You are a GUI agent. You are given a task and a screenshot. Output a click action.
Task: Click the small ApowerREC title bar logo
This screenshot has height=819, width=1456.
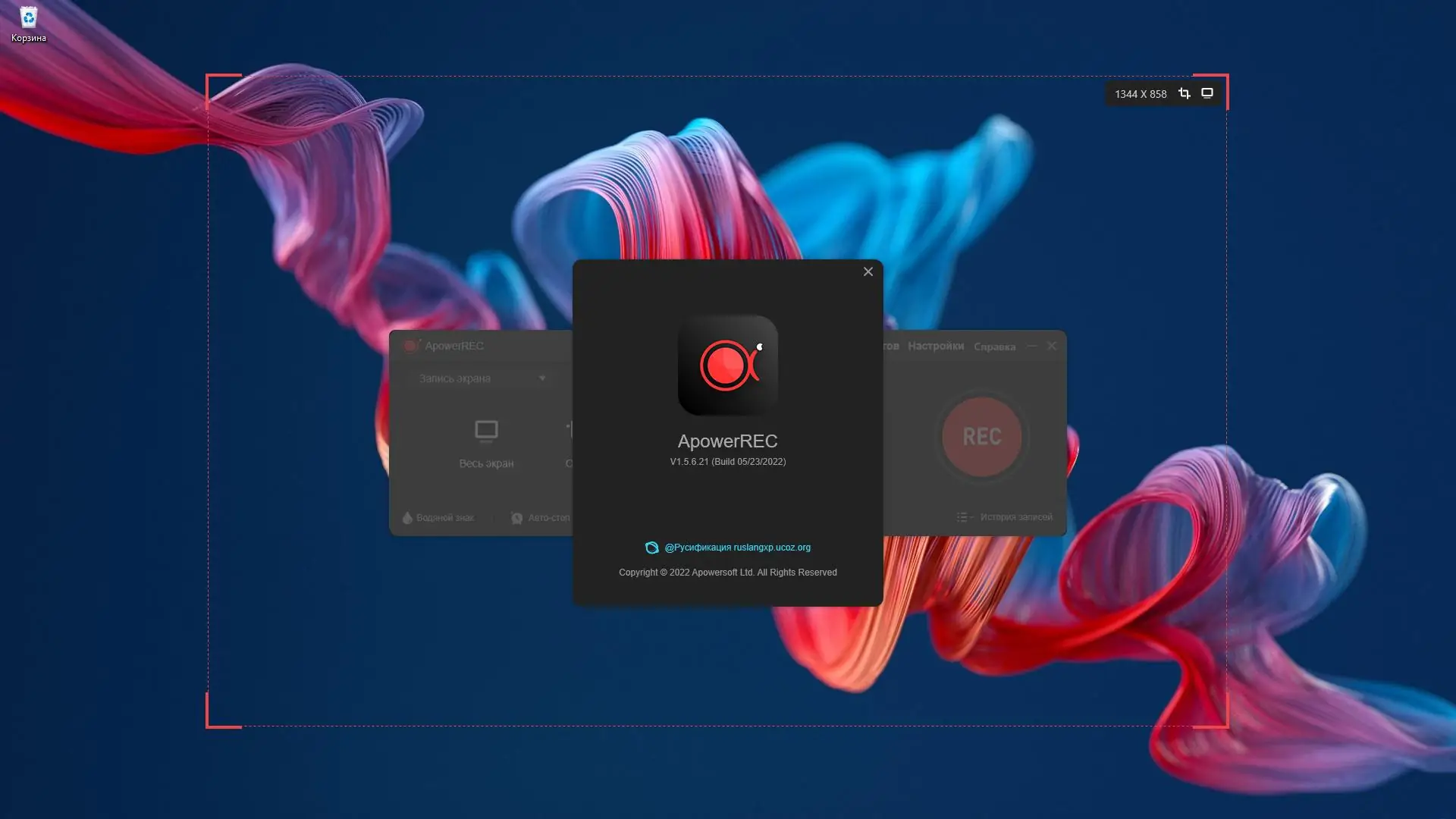(x=411, y=346)
